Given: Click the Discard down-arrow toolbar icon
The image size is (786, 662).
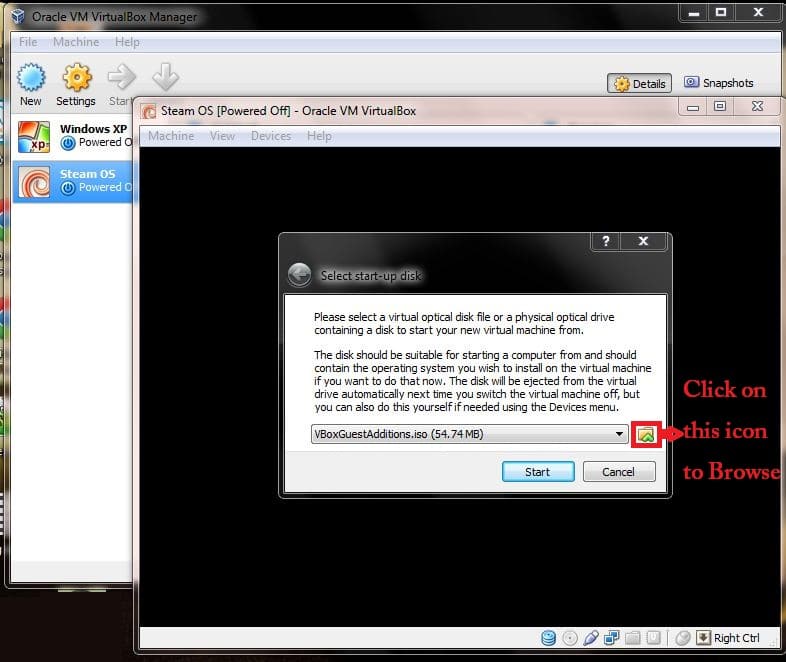Looking at the screenshot, I should point(165,77).
